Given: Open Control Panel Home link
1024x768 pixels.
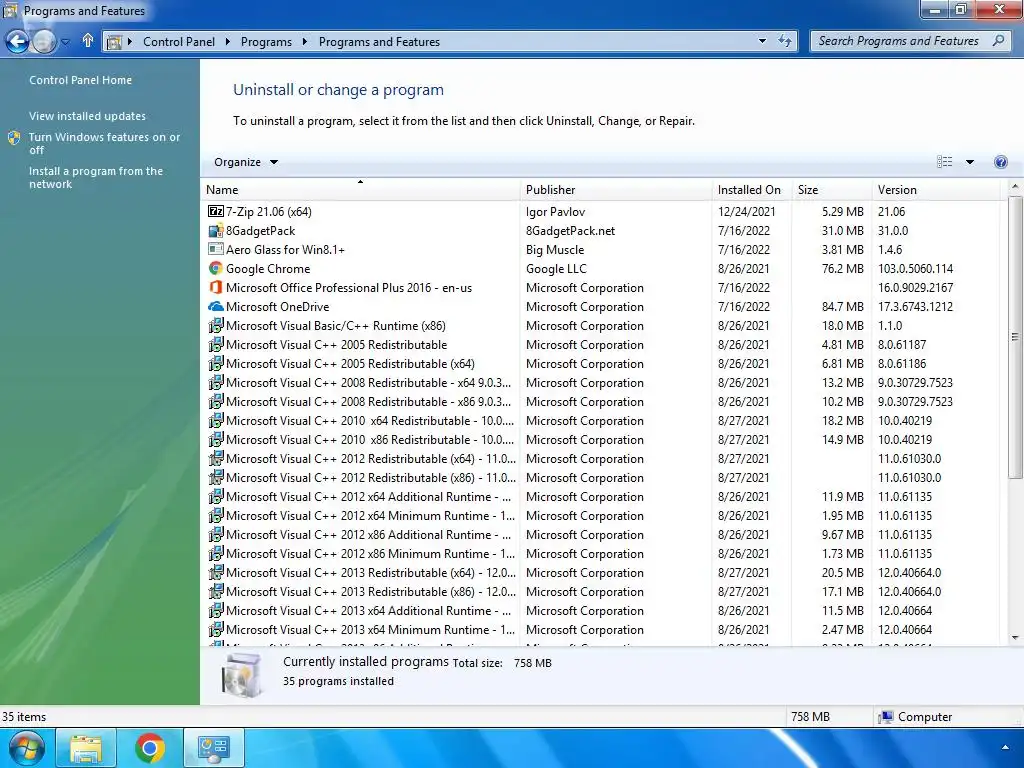Looking at the screenshot, I should [80, 80].
